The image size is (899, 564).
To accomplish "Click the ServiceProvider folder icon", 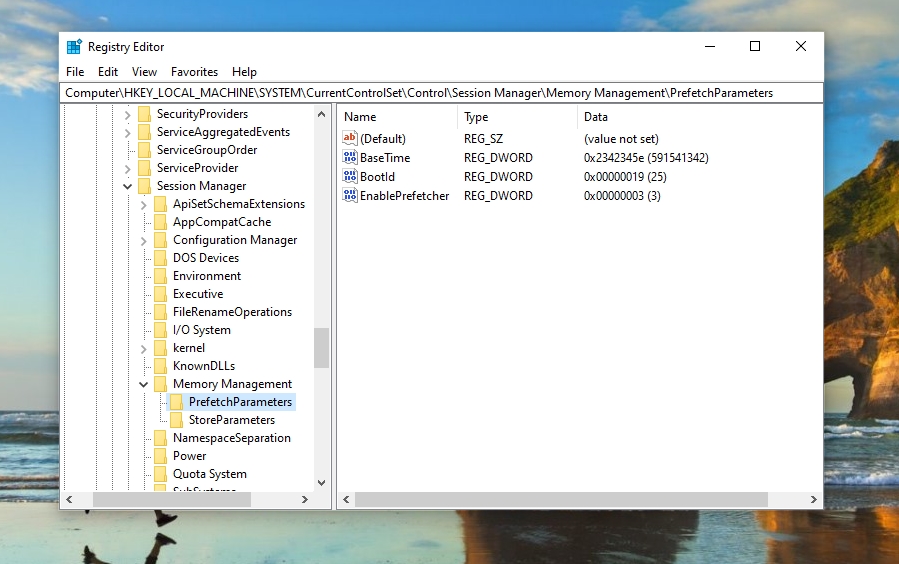I will click(144, 168).
